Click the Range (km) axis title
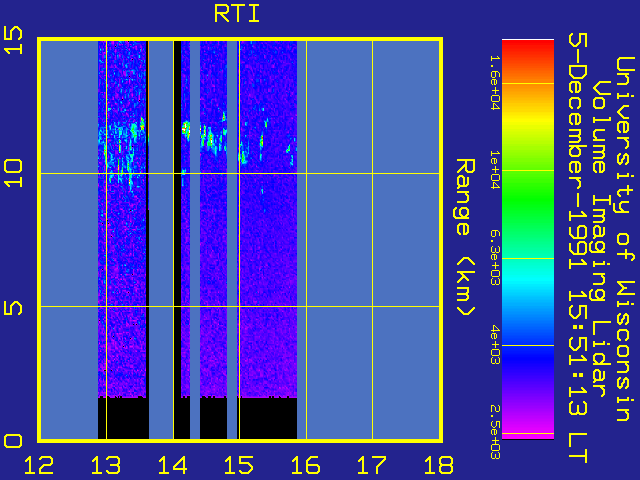The height and width of the screenshot is (480, 640). 465,238
